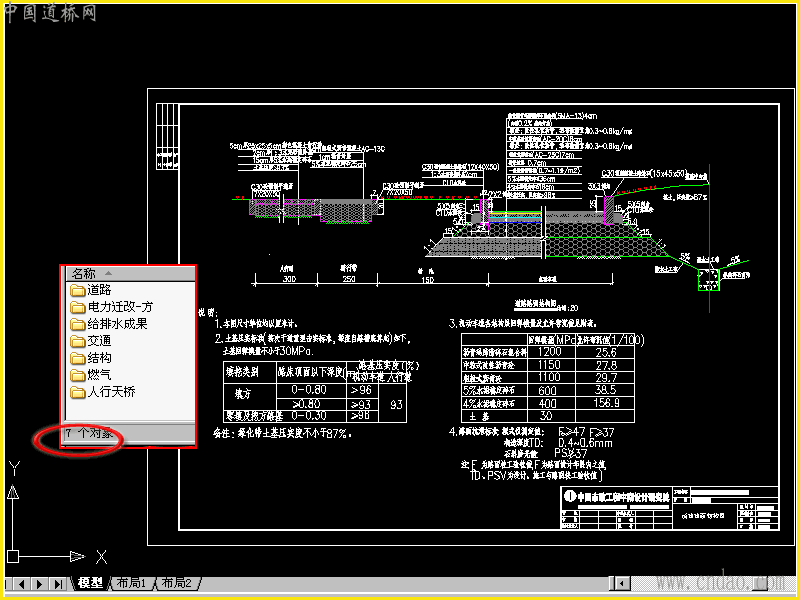Toggle the sort arrow in 名称 header
This screenshot has height=600, width=800.
click(x=108, y=273)
